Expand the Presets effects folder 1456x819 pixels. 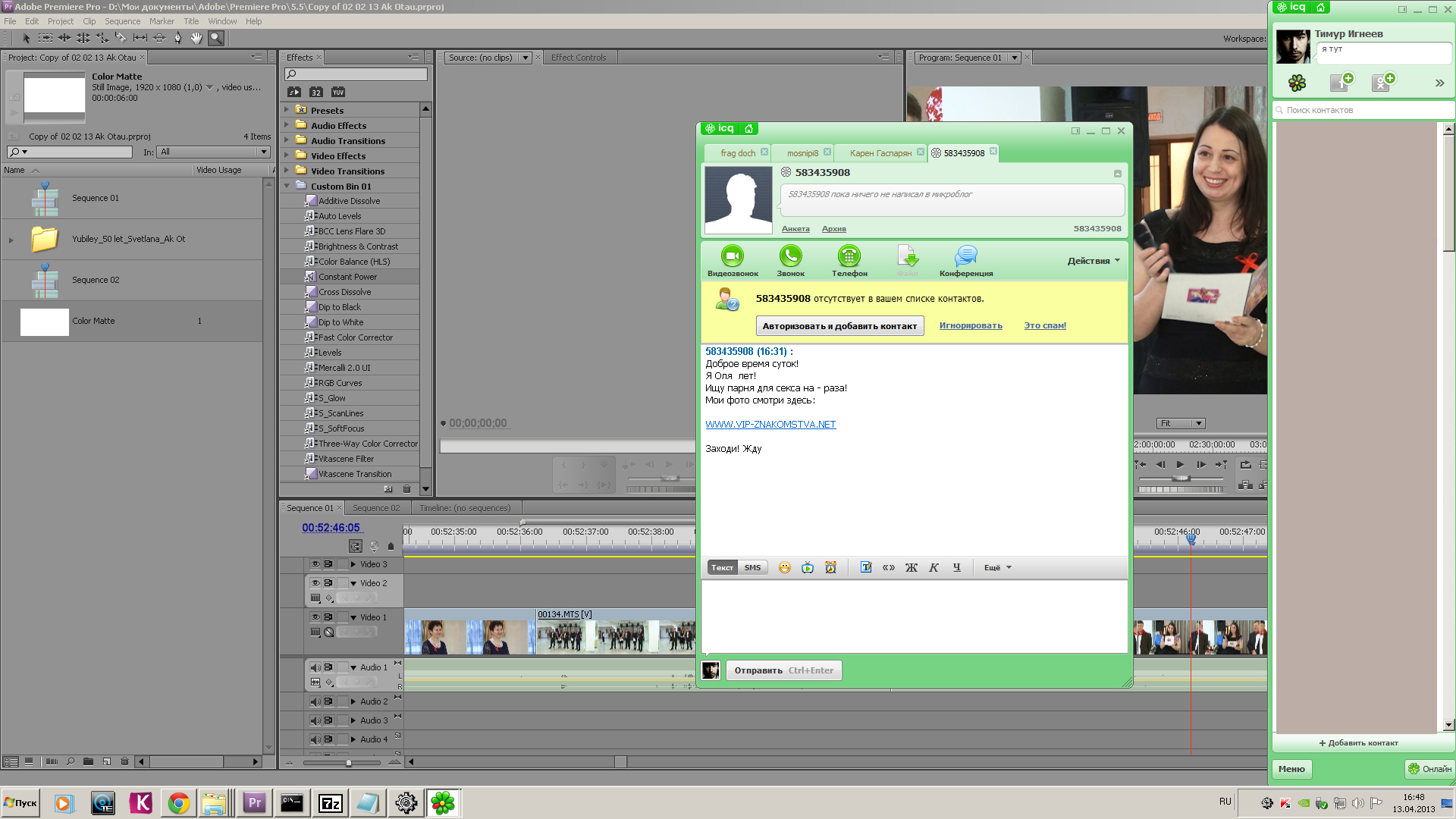(287, 110)
